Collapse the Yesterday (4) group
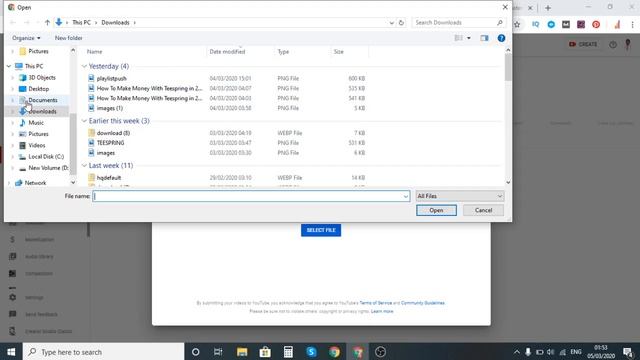The width and height of the screenshot is (640, 360). click(x=84, y=66)
